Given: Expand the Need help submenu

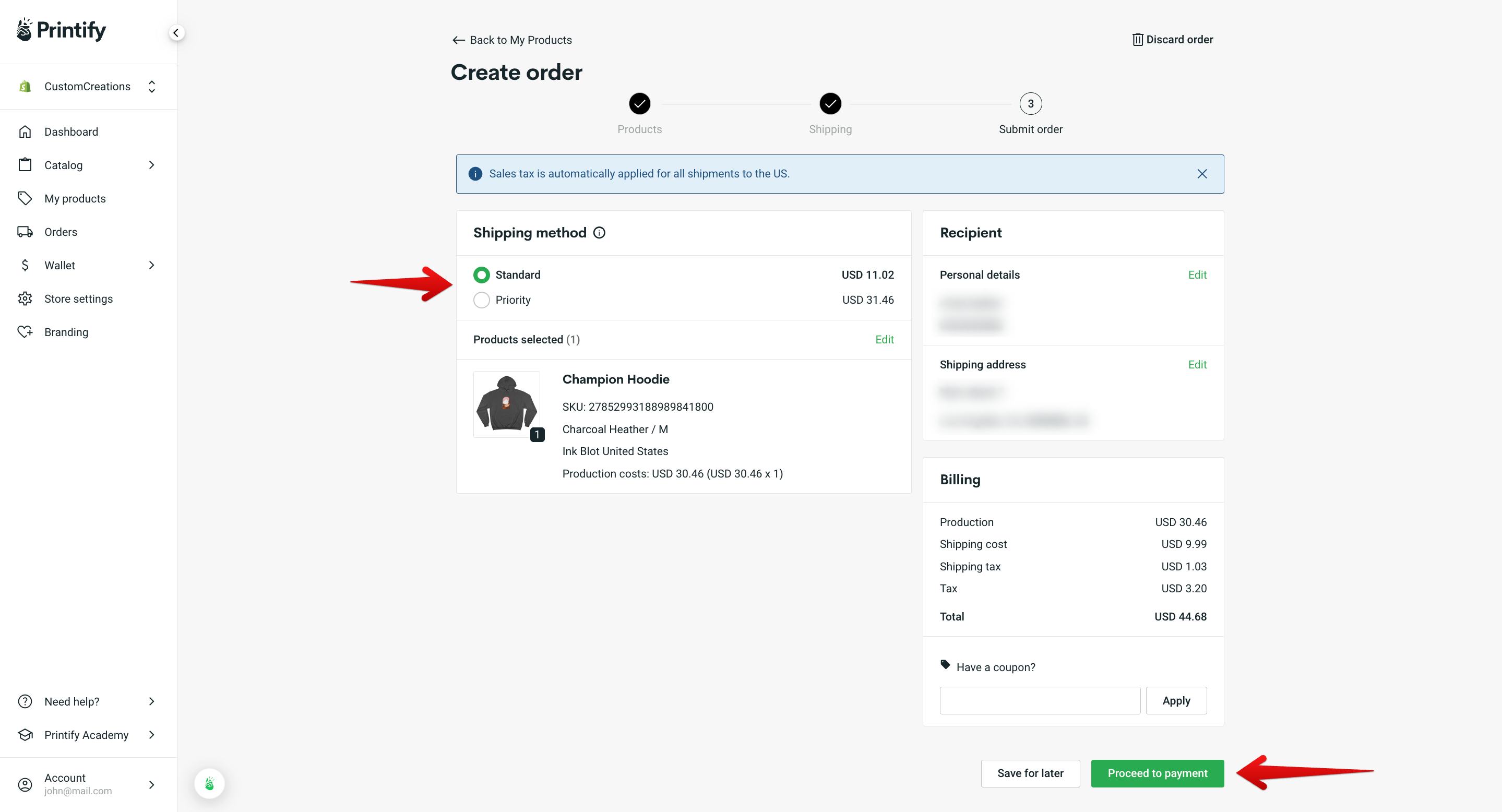Looking at the screenshot, I should (151, 701).
